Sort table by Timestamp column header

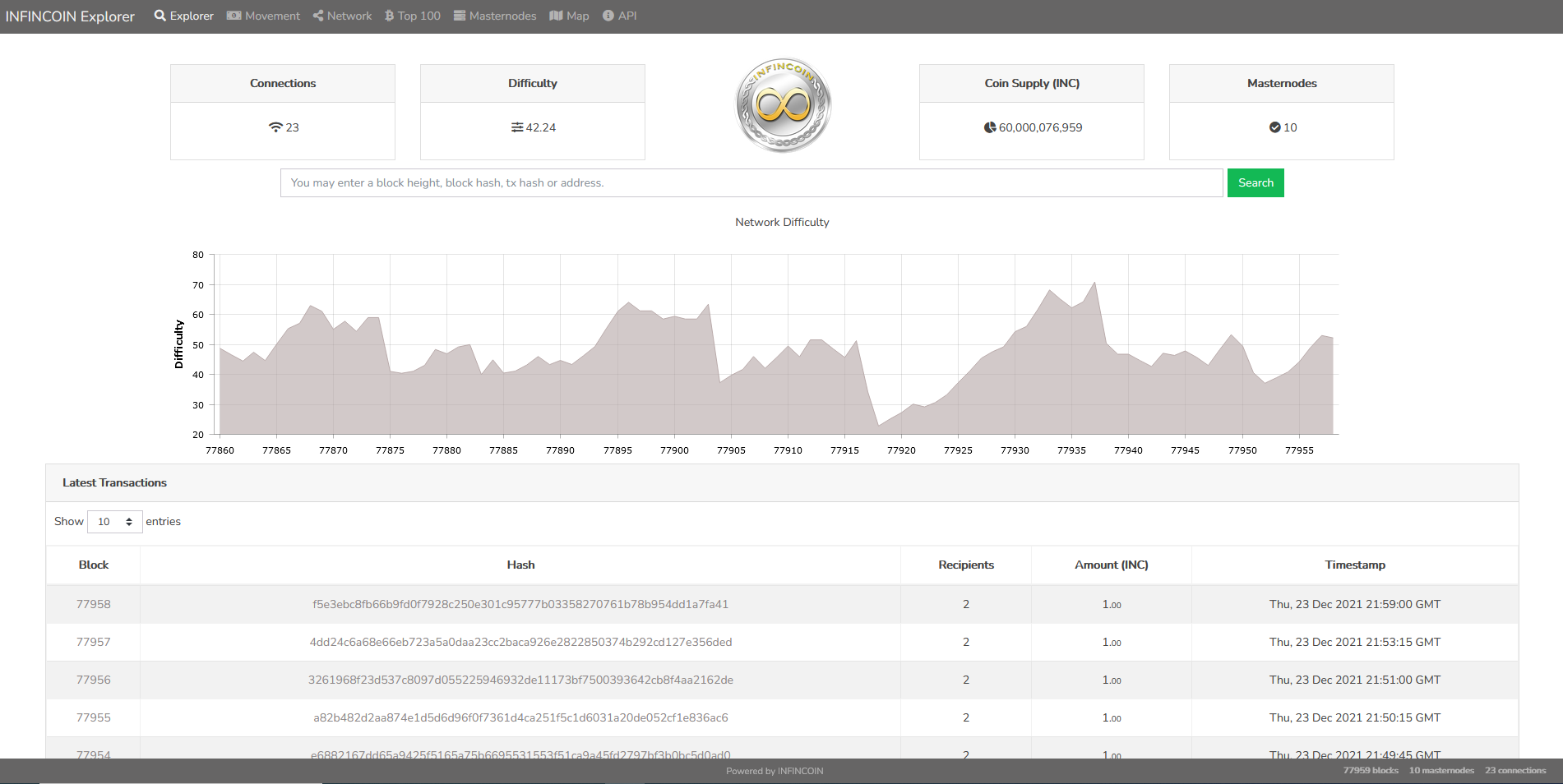[1354, 565]
